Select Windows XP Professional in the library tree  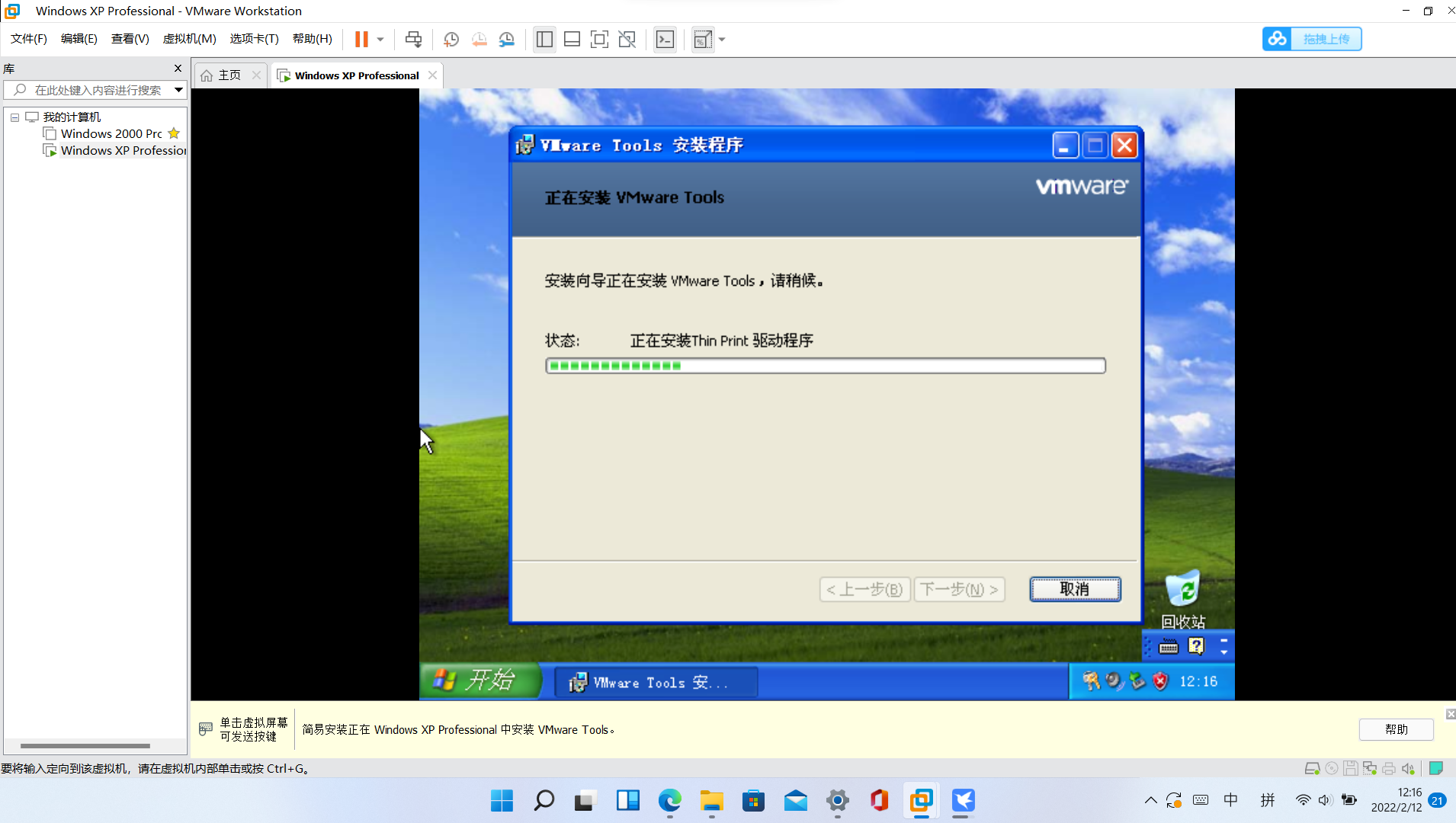point(123,151)
